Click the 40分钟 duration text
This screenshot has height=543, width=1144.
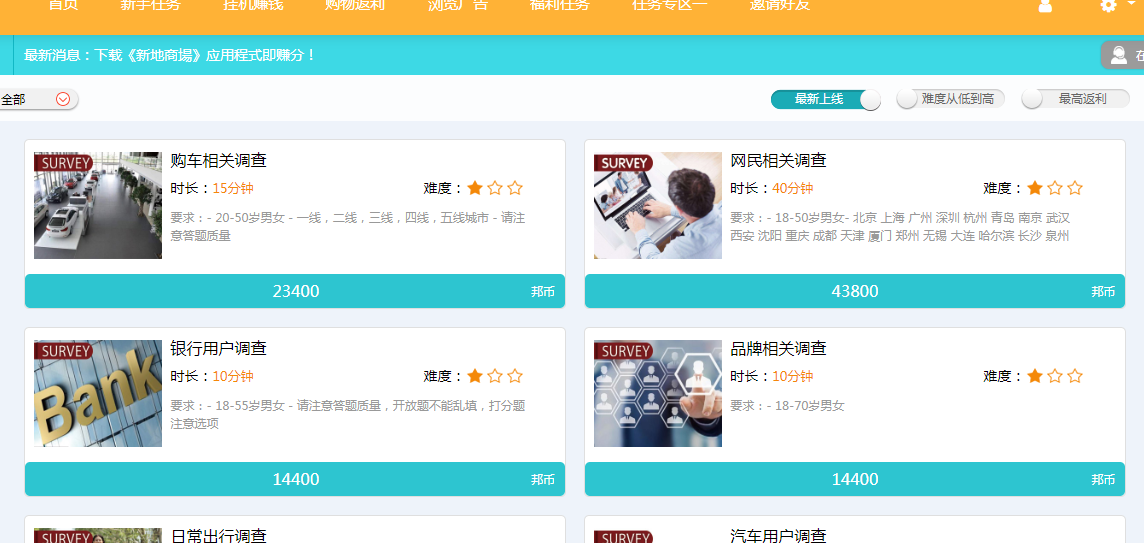[x=792, y=188]
